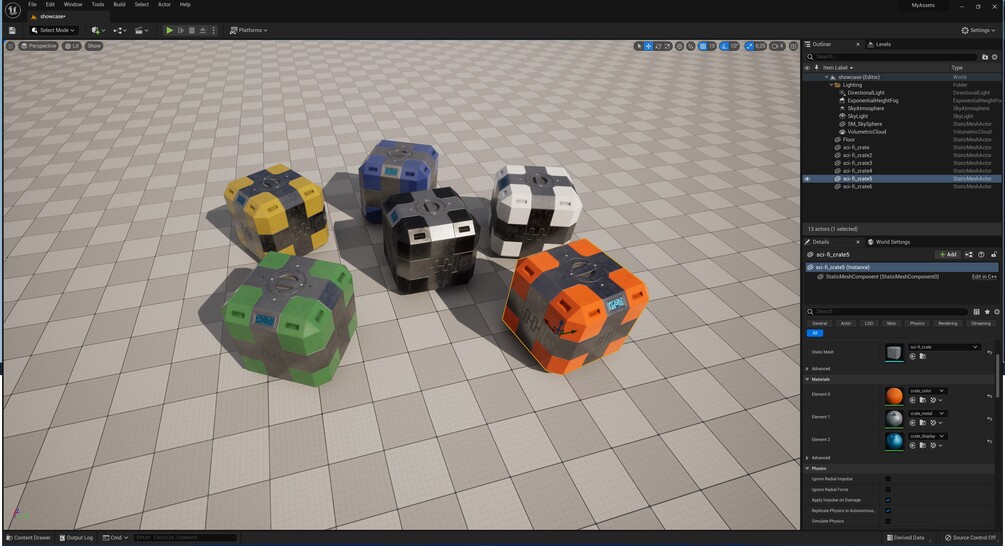Screen dimensions: 1005x546
Task: Click the lock Details panel icon
Action: pyautogui.click(x=994, y=254)
